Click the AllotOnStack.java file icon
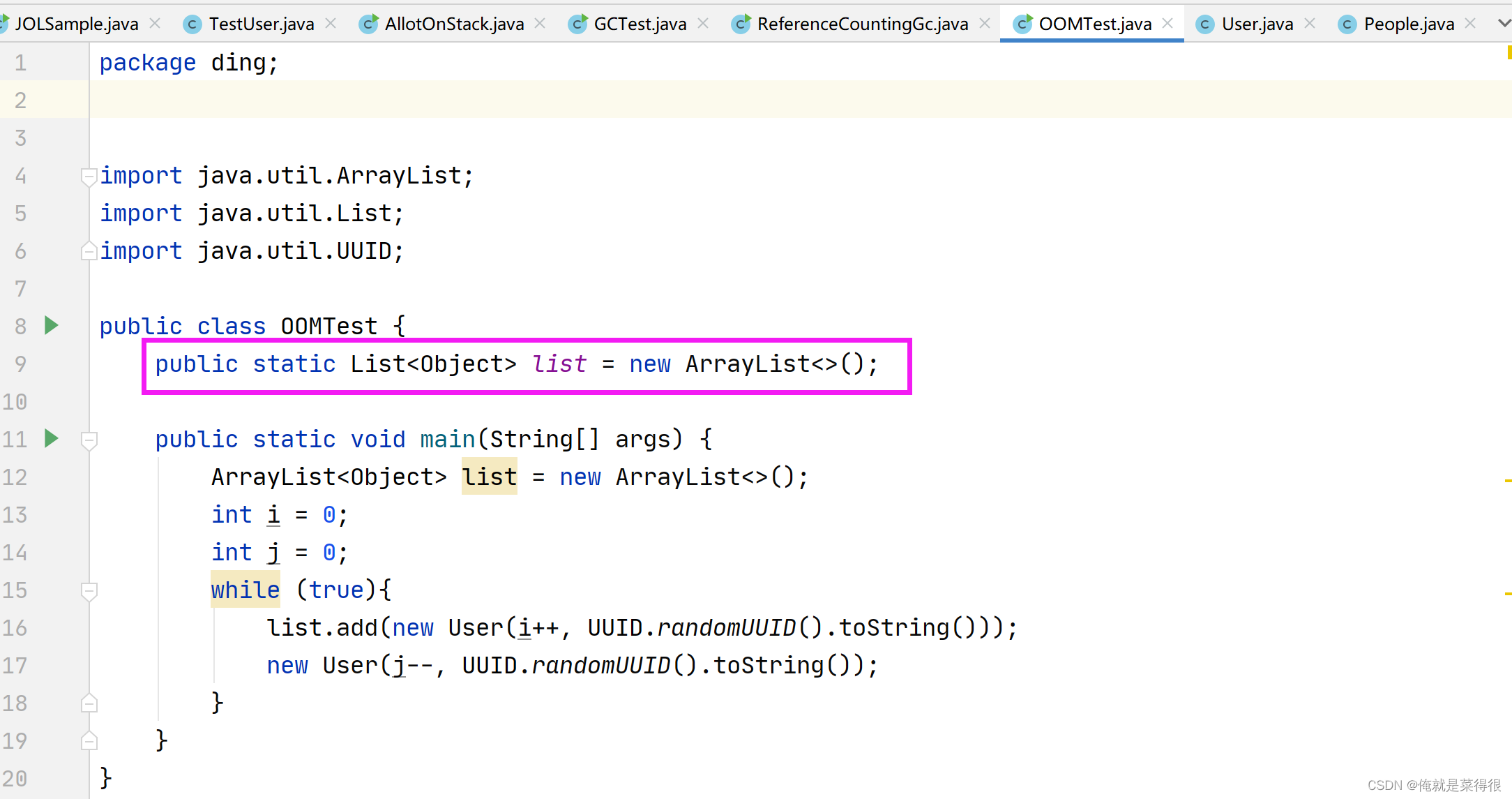 [368, 24]
